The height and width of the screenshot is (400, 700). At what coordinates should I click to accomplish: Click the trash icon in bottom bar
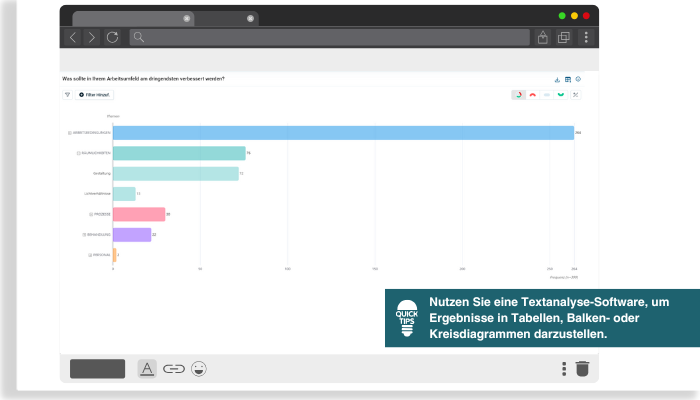pos(582,368)
